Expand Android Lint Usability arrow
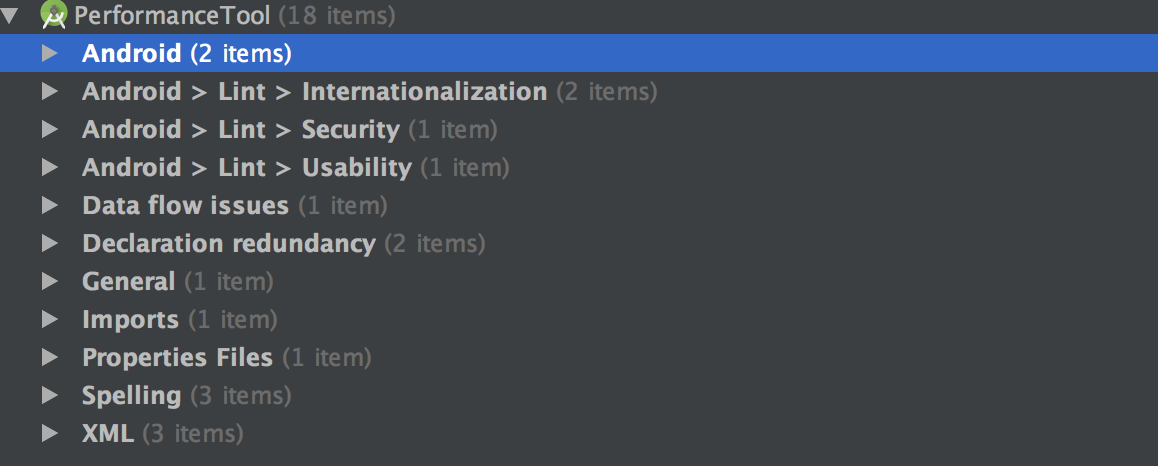 click(x=49, y=167)
